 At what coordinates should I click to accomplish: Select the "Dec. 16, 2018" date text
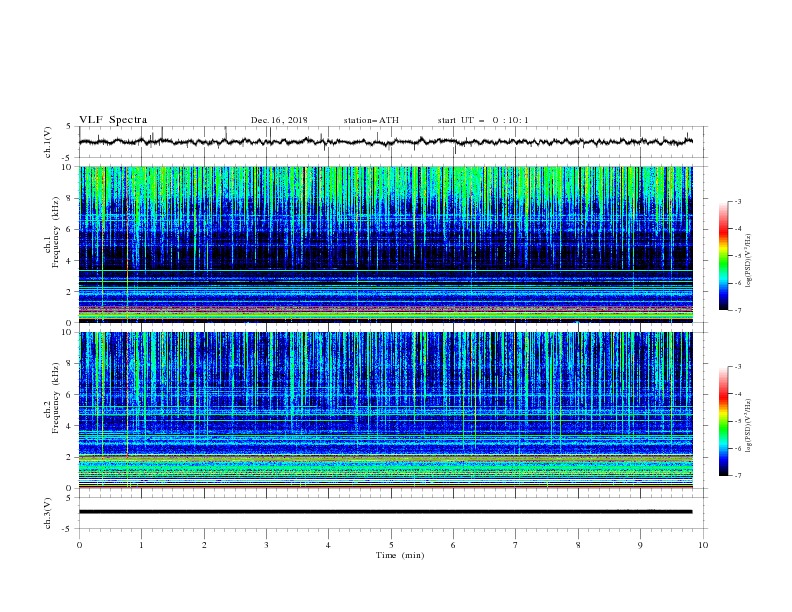coord(279,120)
